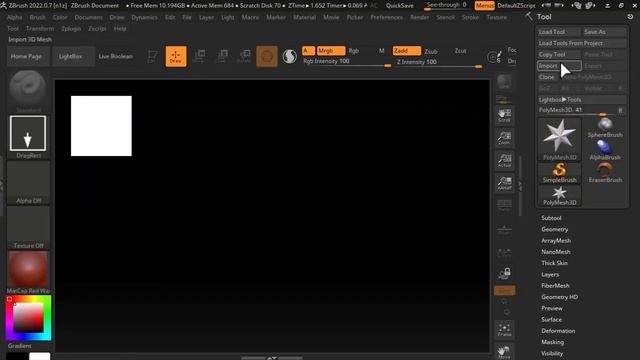Screen dimensions: 640x360
Task: Select the Move transform icon in top shelf
Action: pos(200,56)
